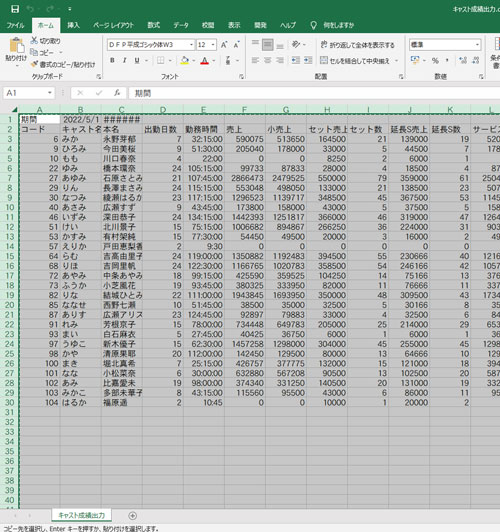Toggle Italic formatting
500x532 pixels.
tap(124, 60)
